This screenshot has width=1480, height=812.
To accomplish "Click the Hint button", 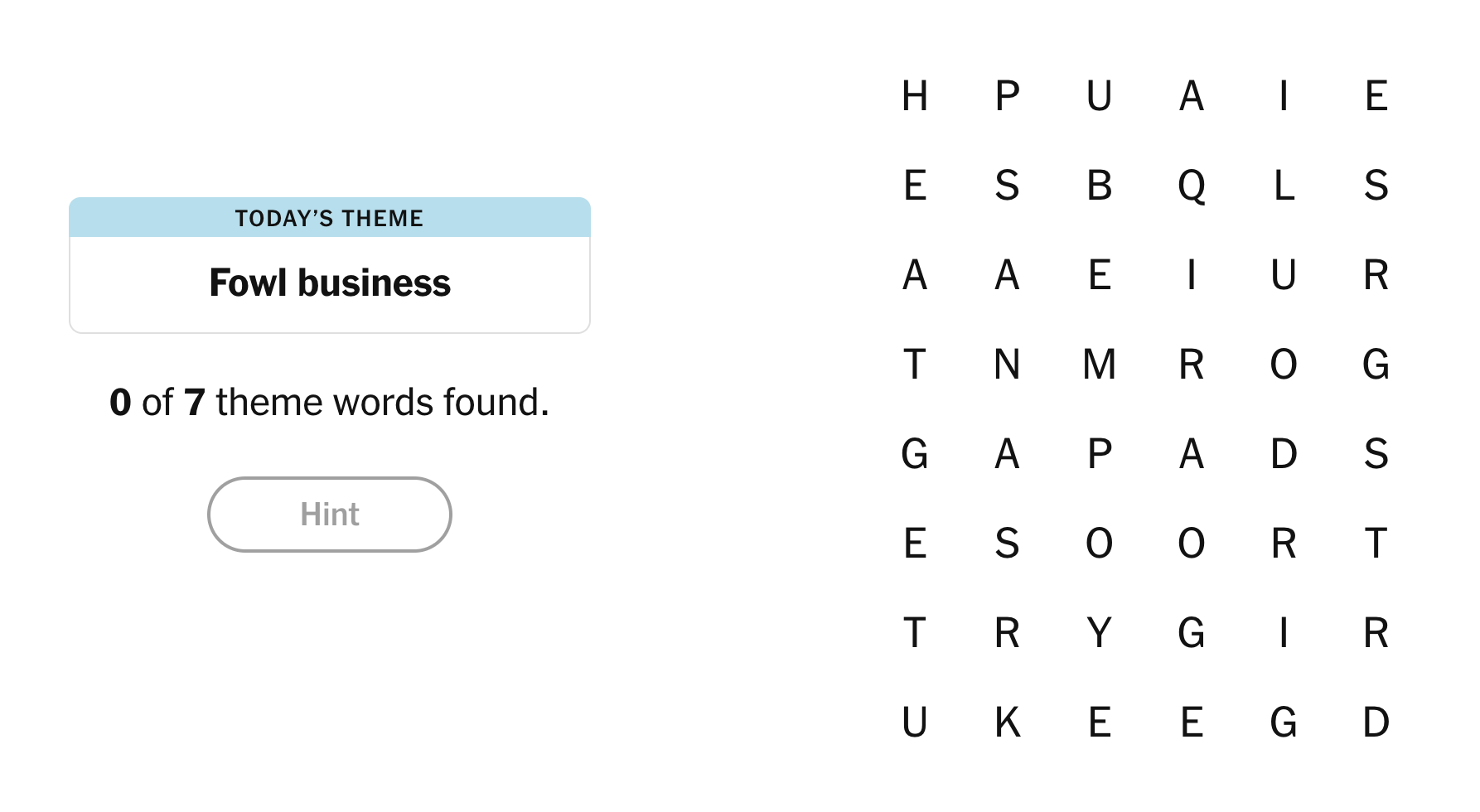I will [330, 515].
